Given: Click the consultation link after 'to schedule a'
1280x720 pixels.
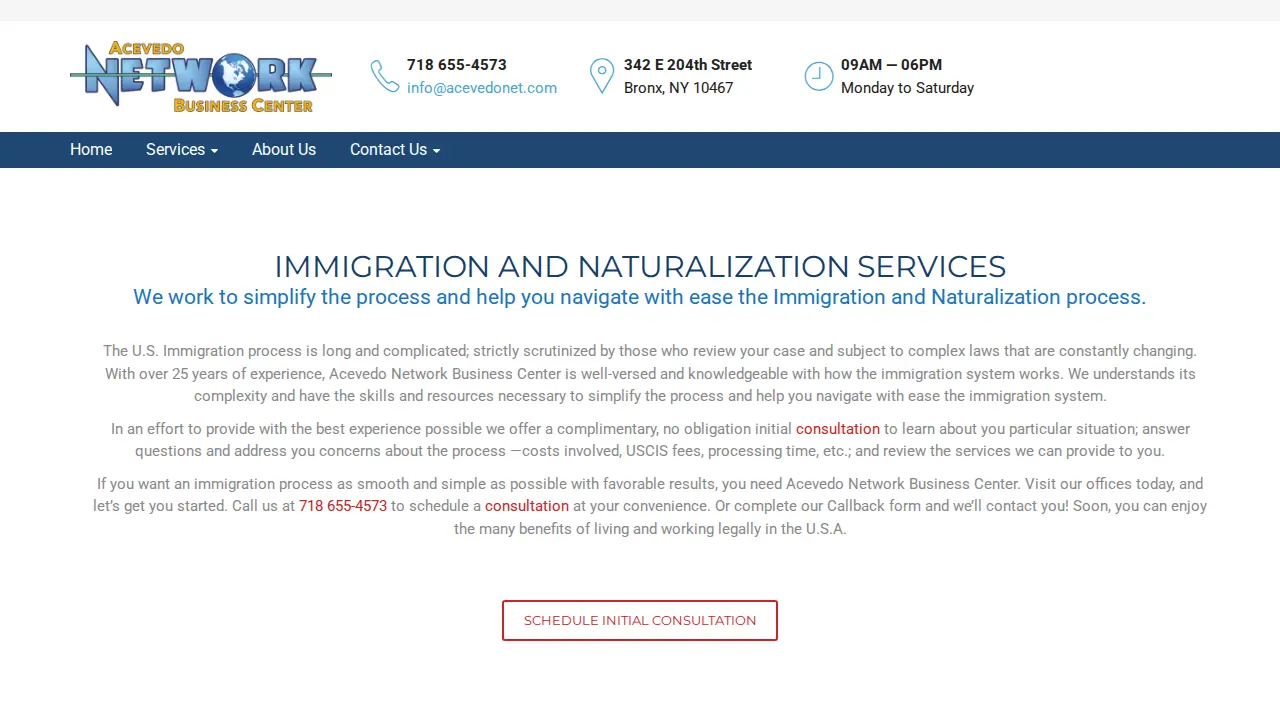Looking at the screenshot, I should 527,506.
